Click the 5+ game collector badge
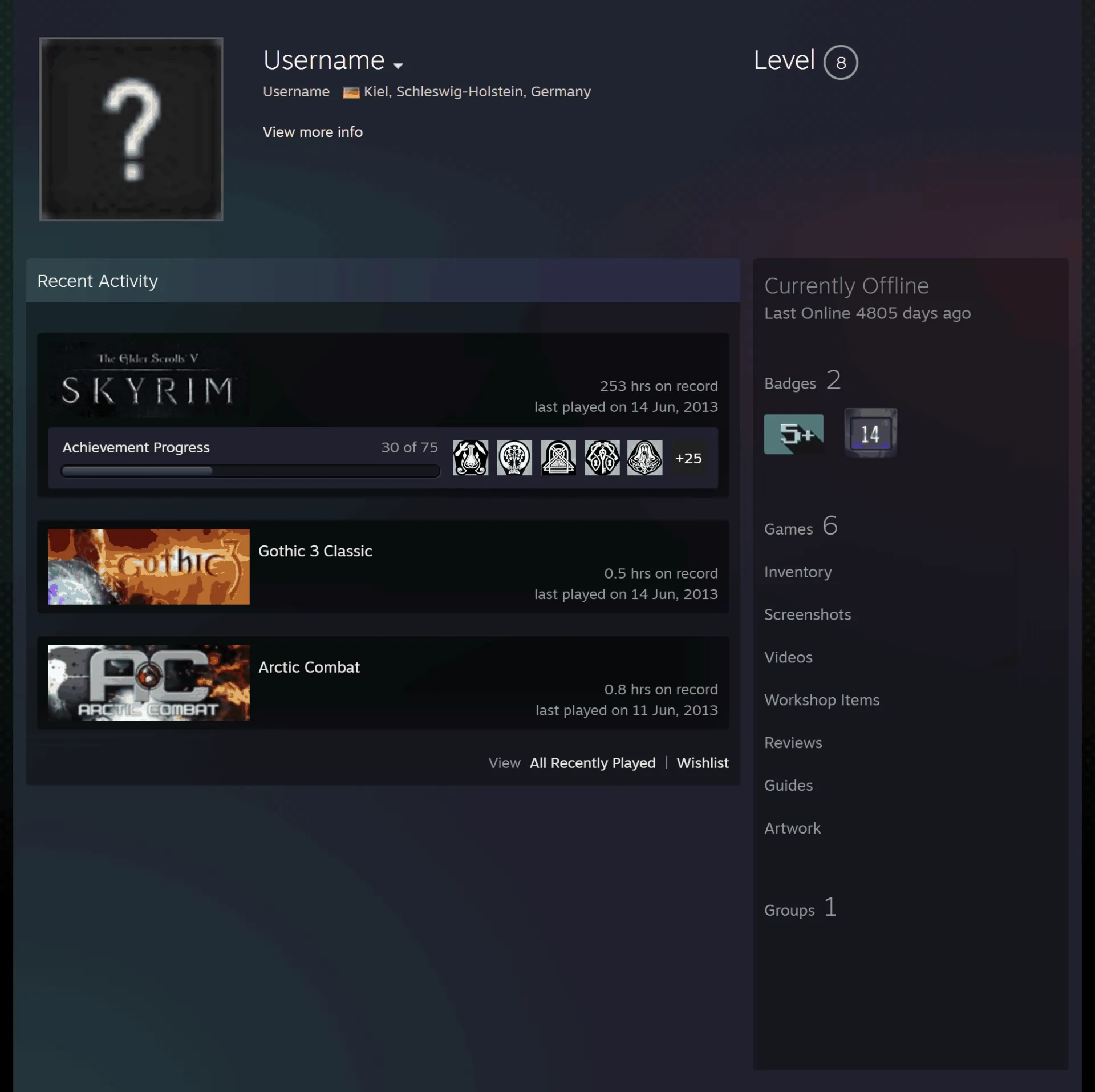Image resolution: width=1095 pixels, height=1092 pixels. (794, 434)
